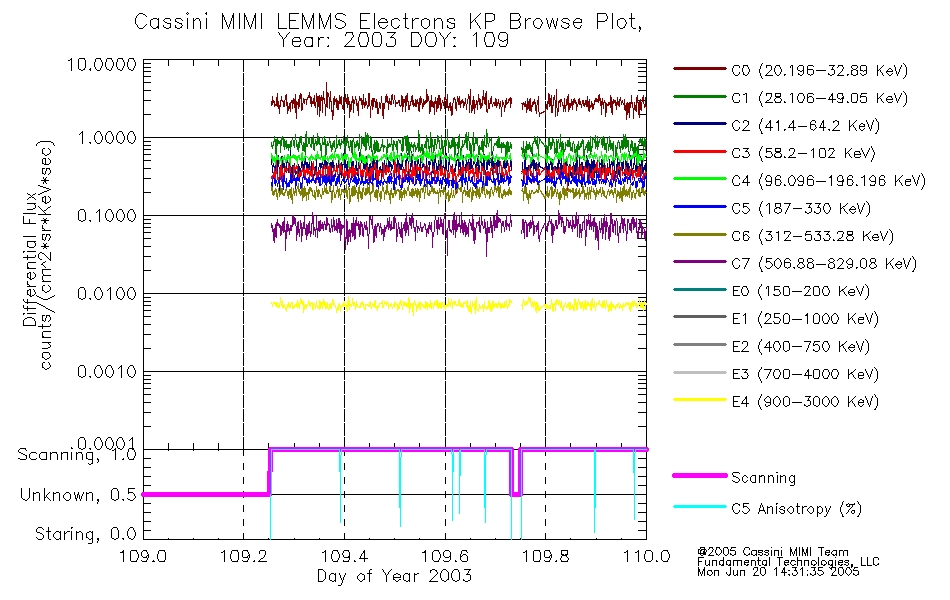The height and width of the screenshot is (600, 950).
Task: Click the medium gray E2 legend line swatch
Action: [699, 345]
